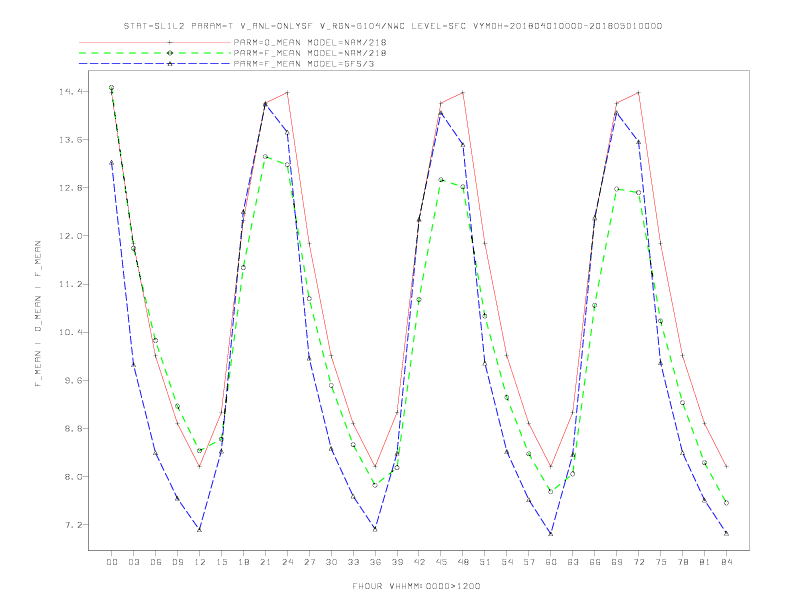
Task: Click the green dashed legend line sample
Action: (155, 53)
